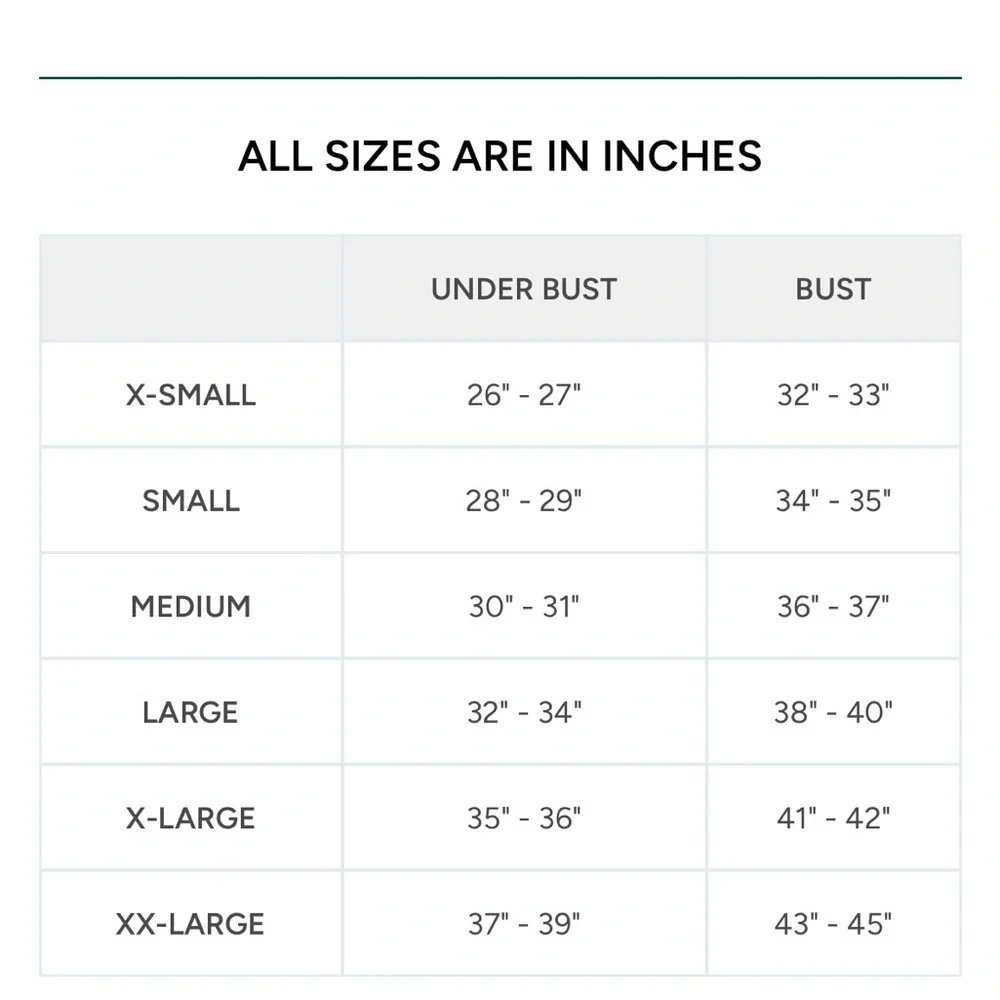
Task: Select the X-SMALL row label
Action: (191, 395)
